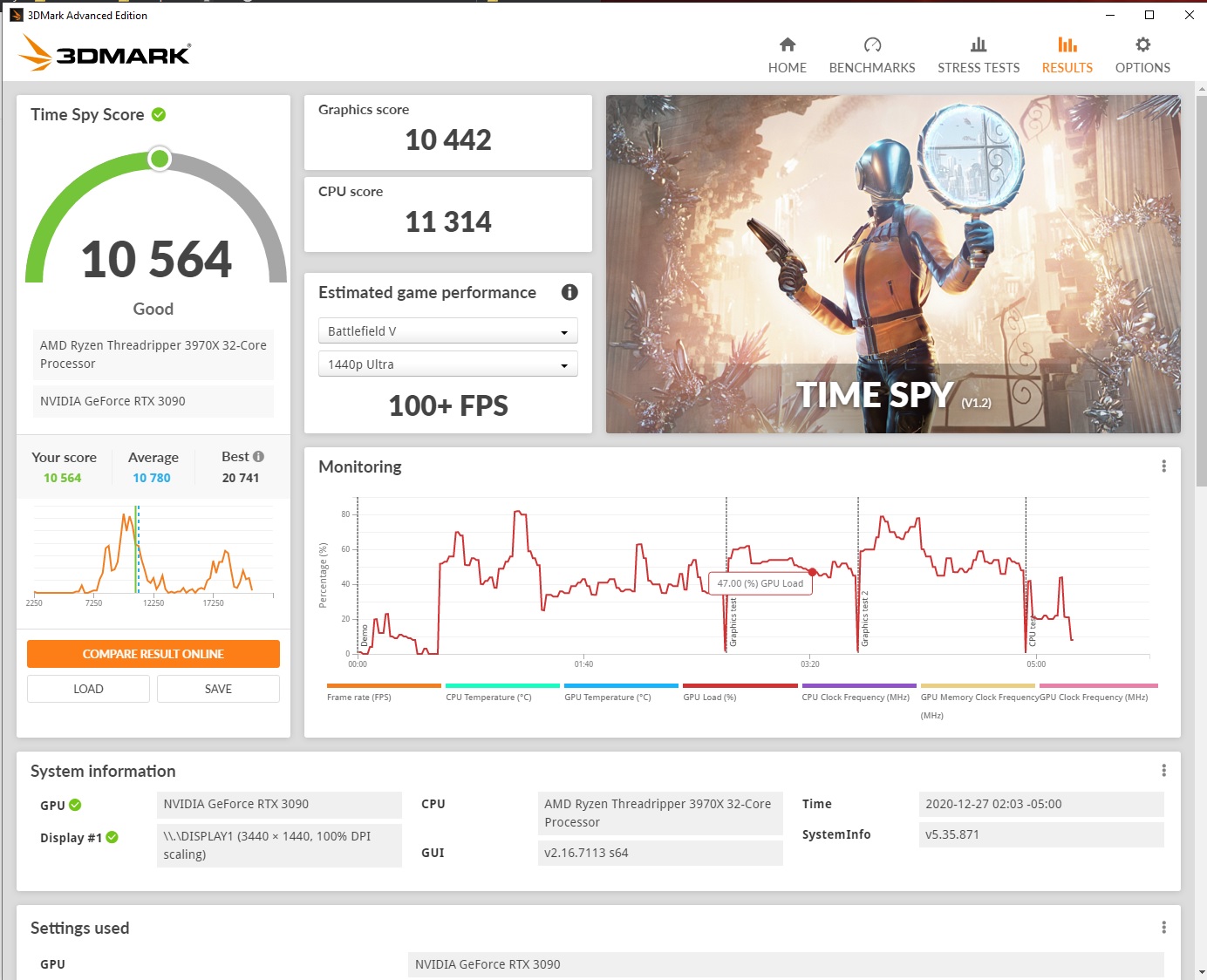1207x980 pixels.
Task: Click the info icon next to Best
Action: (x=258, y=456)
